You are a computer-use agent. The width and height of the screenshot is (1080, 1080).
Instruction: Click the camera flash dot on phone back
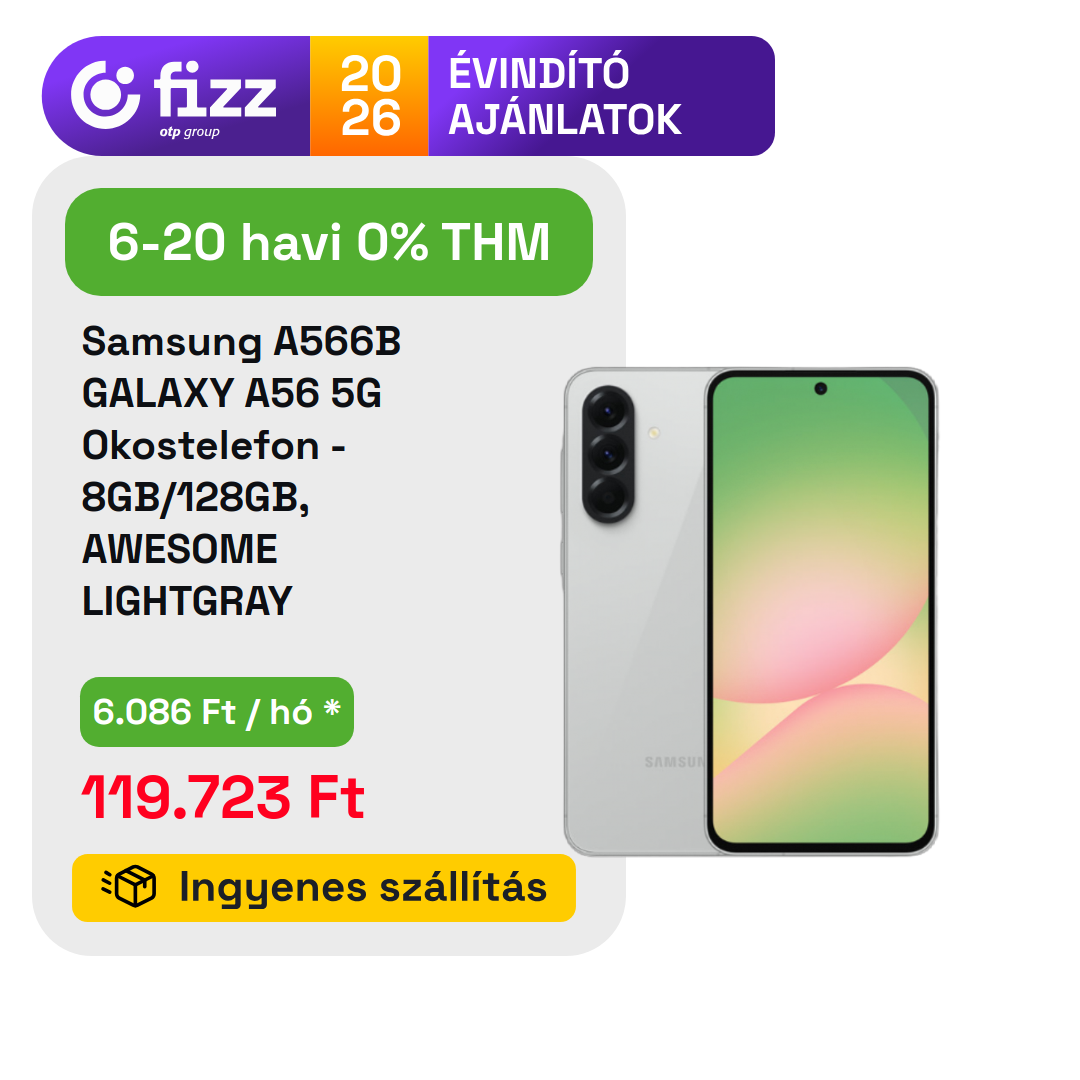[654, 433]
